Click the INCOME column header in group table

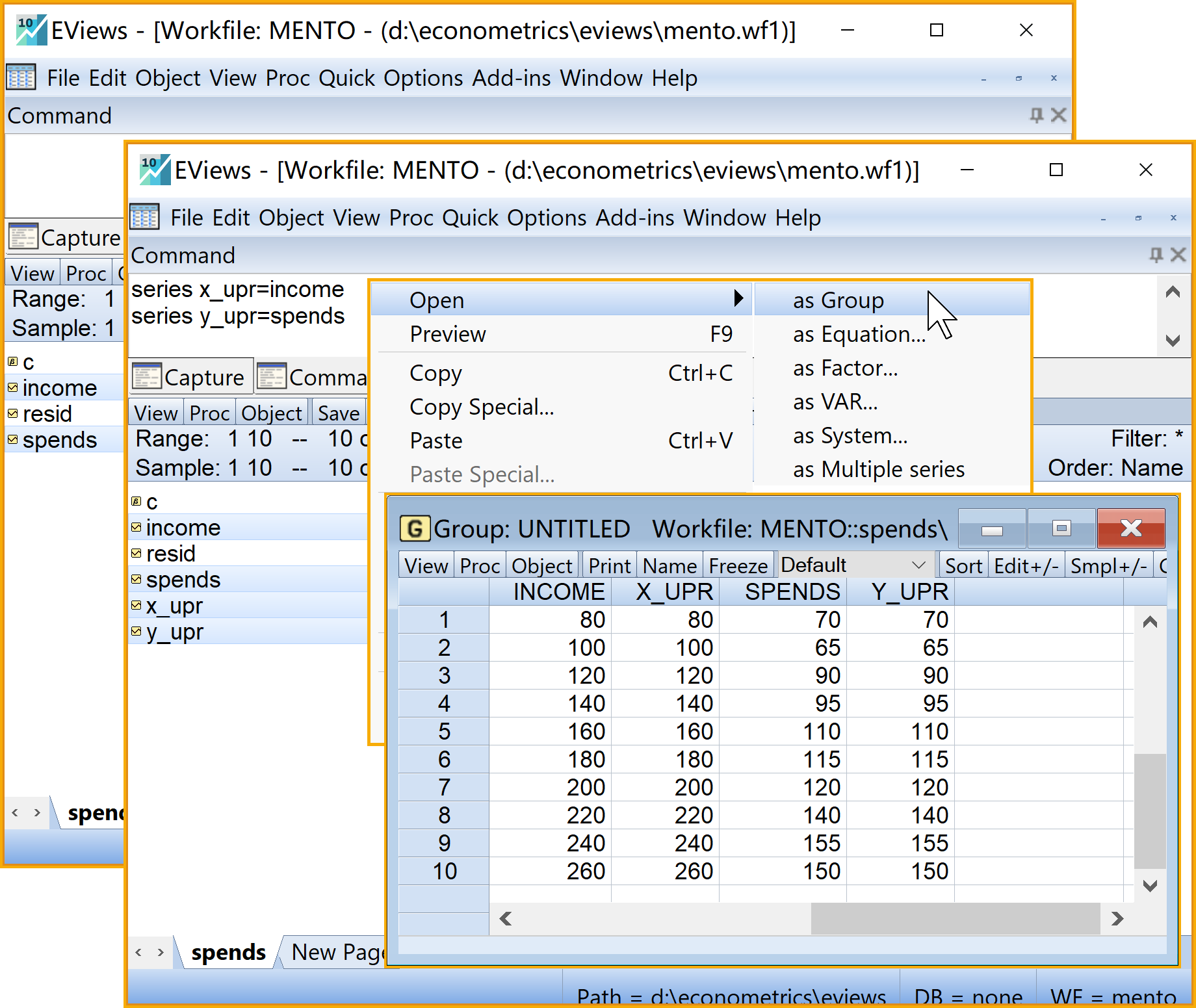pos(558,592)
